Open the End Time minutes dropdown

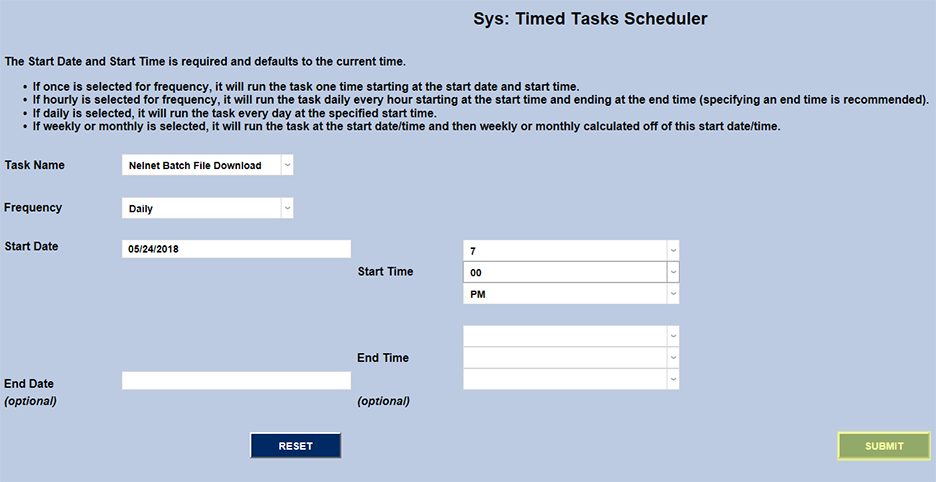click(571, 358)
